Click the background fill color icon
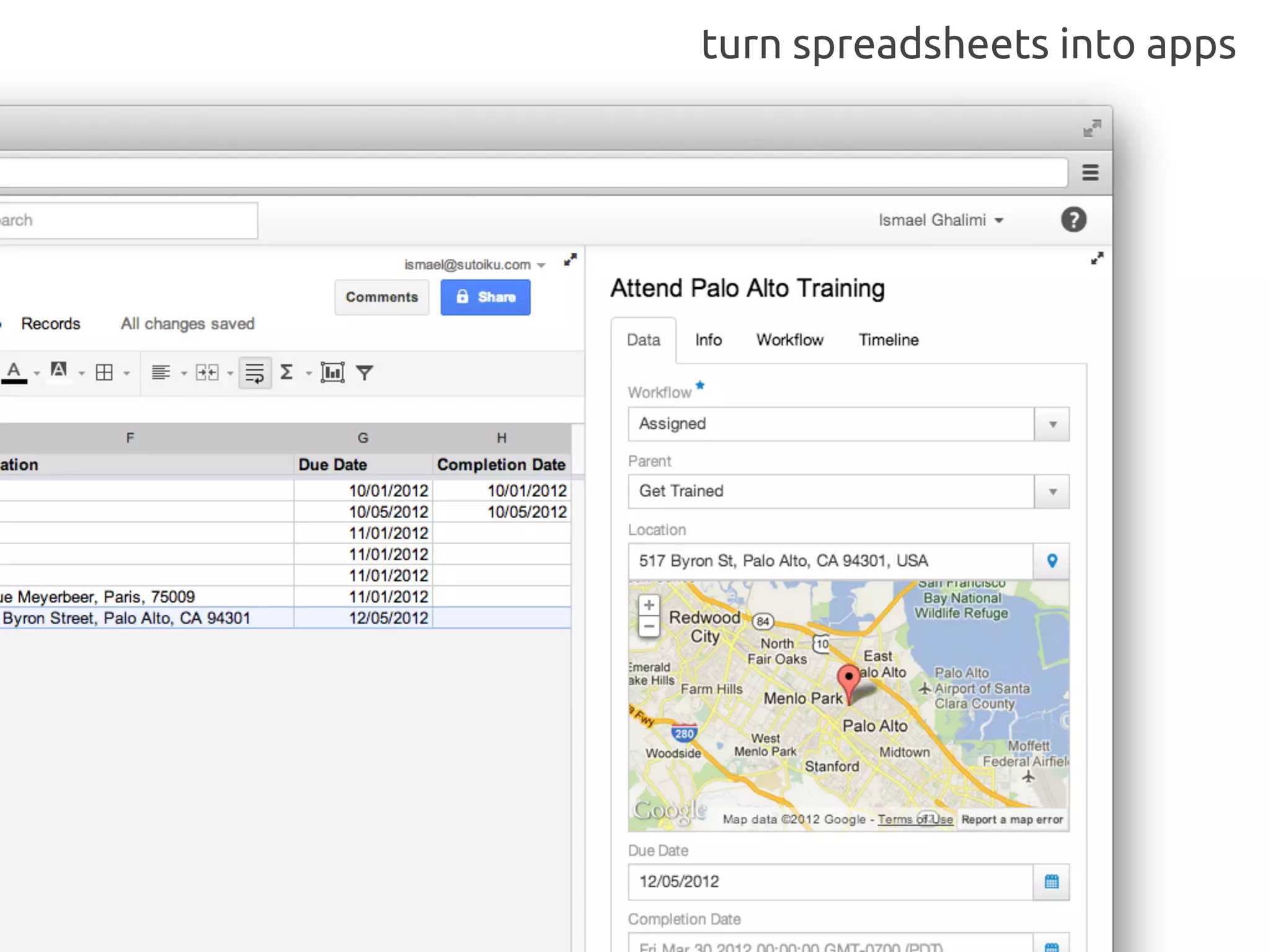The image size is (1270, 952). point(59,372)
